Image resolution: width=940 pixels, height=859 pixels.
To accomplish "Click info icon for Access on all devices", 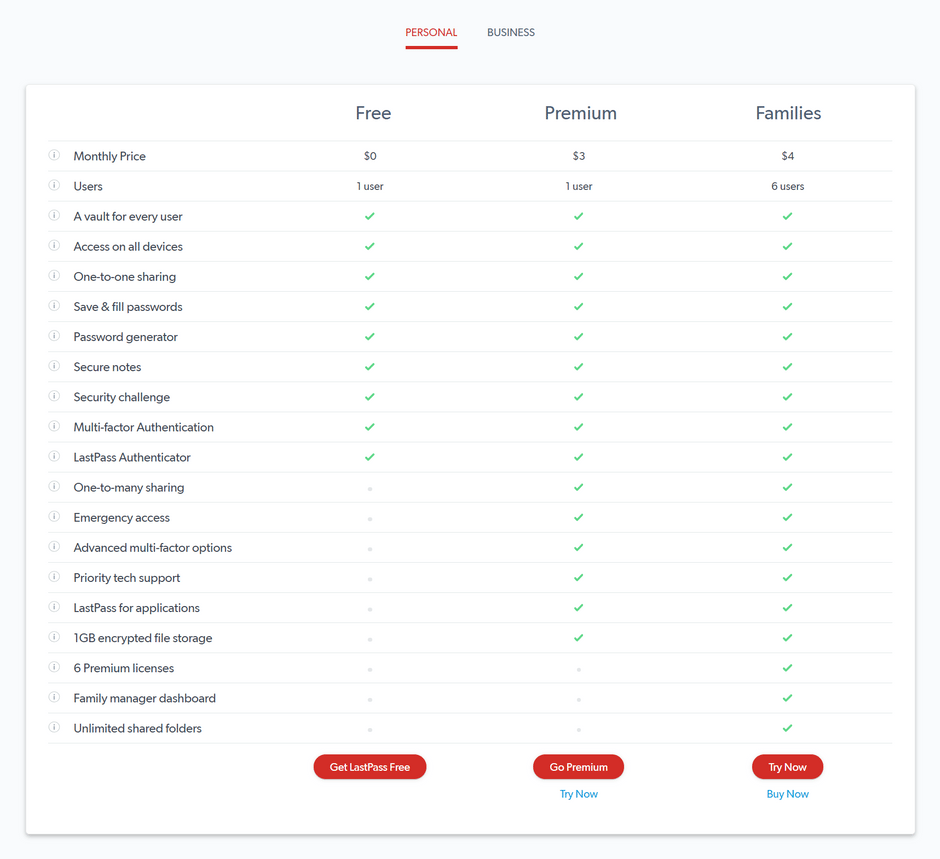I will pos(54,245).
